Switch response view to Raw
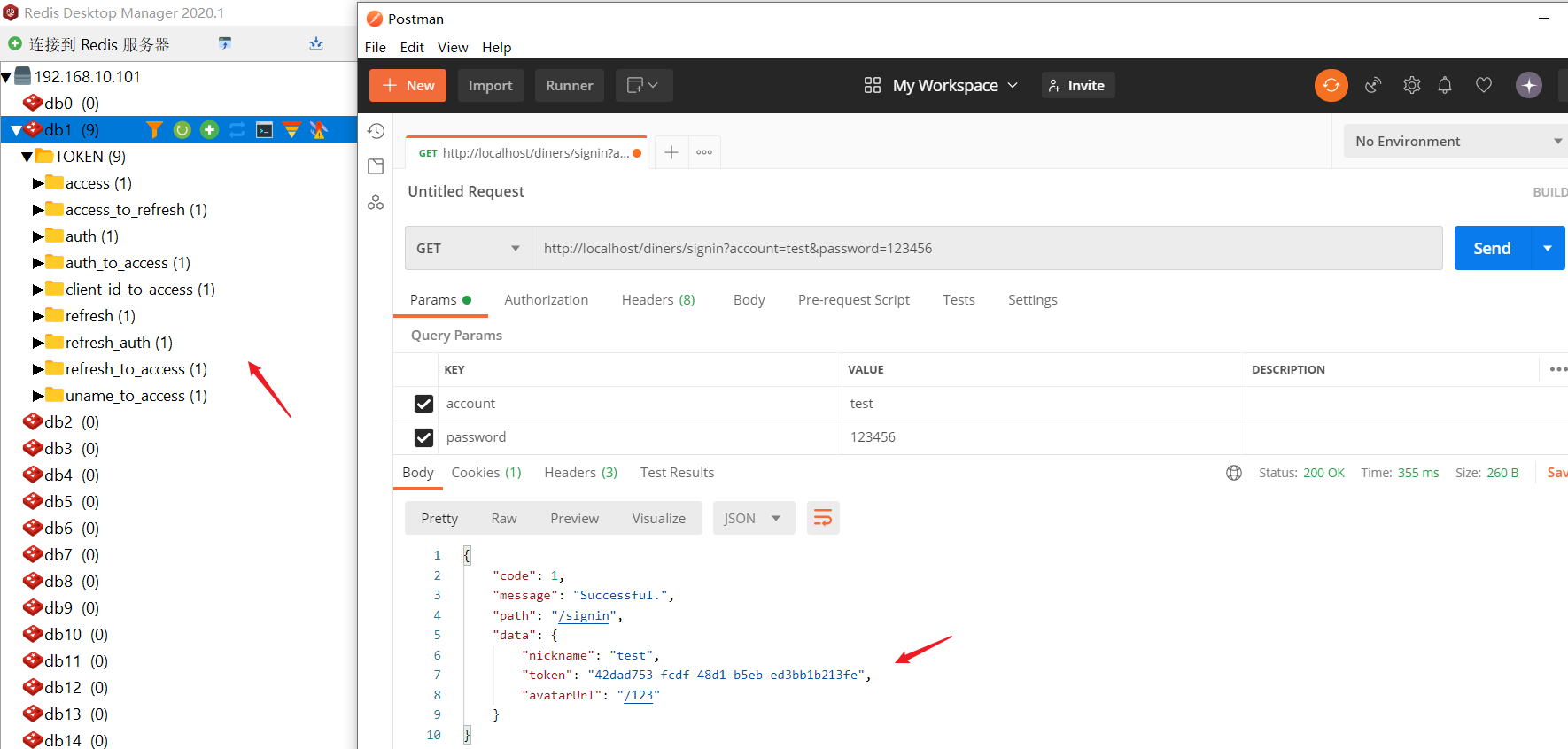The image size is (1568, 749). pos(504,518)
